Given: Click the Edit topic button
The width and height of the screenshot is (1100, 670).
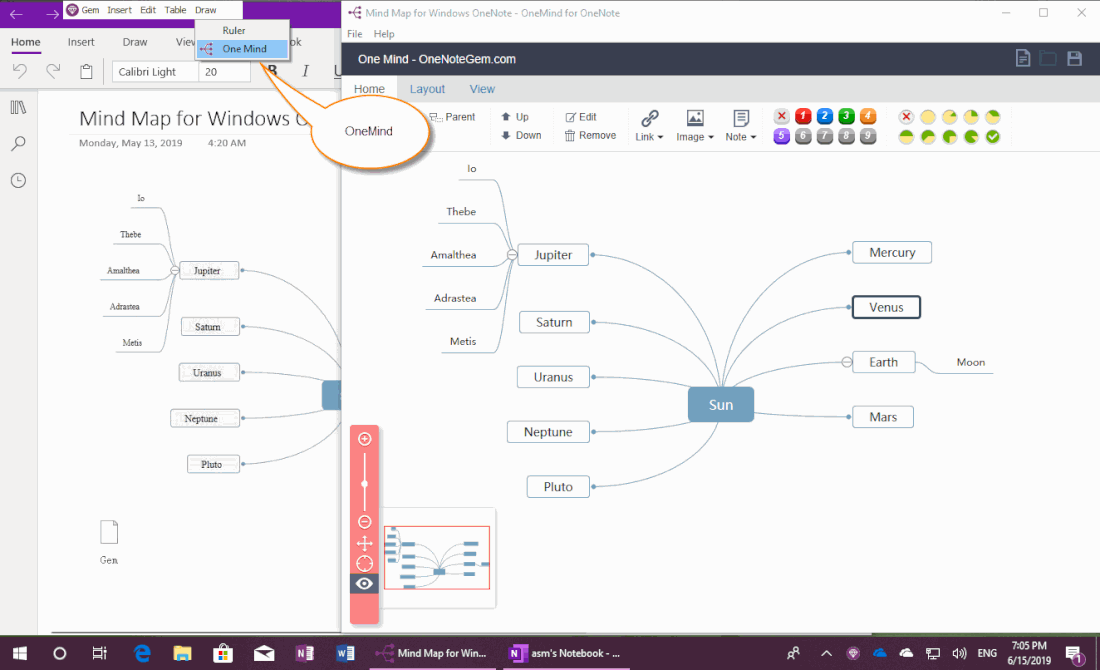Looking at the screenshot, I should coord(581,116).
